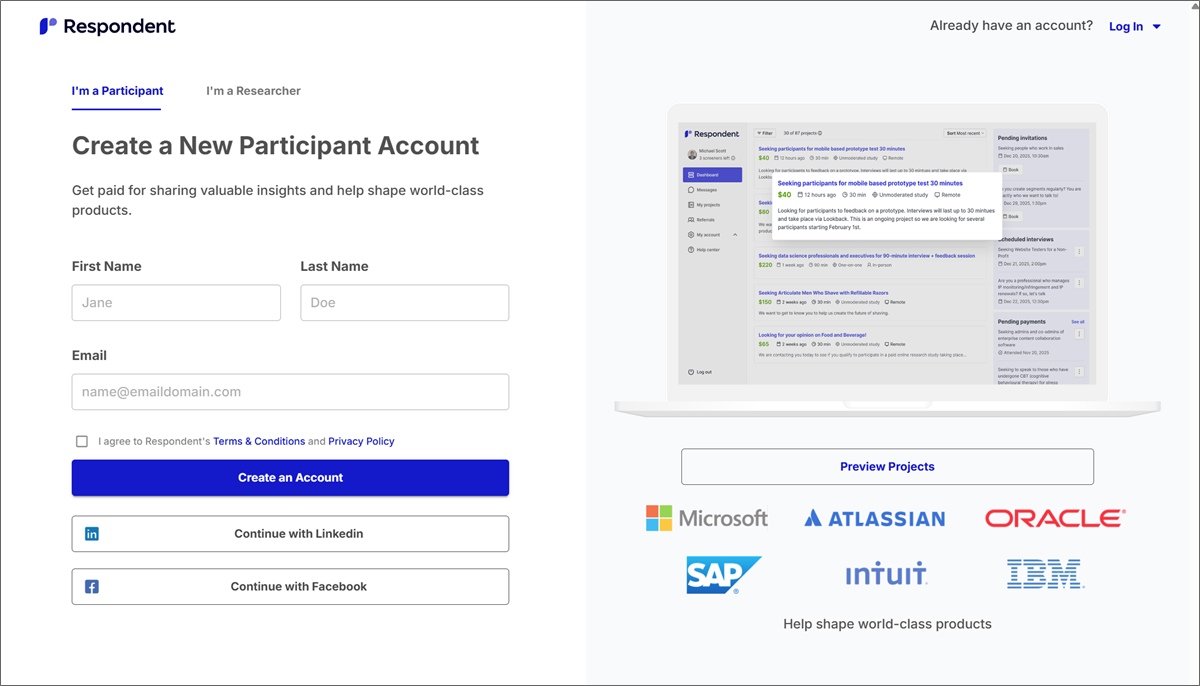Image resolution: width=1200 pixels, height=686 pixels.
Task: Click the My projects icon in the preview
Action: 690,204
